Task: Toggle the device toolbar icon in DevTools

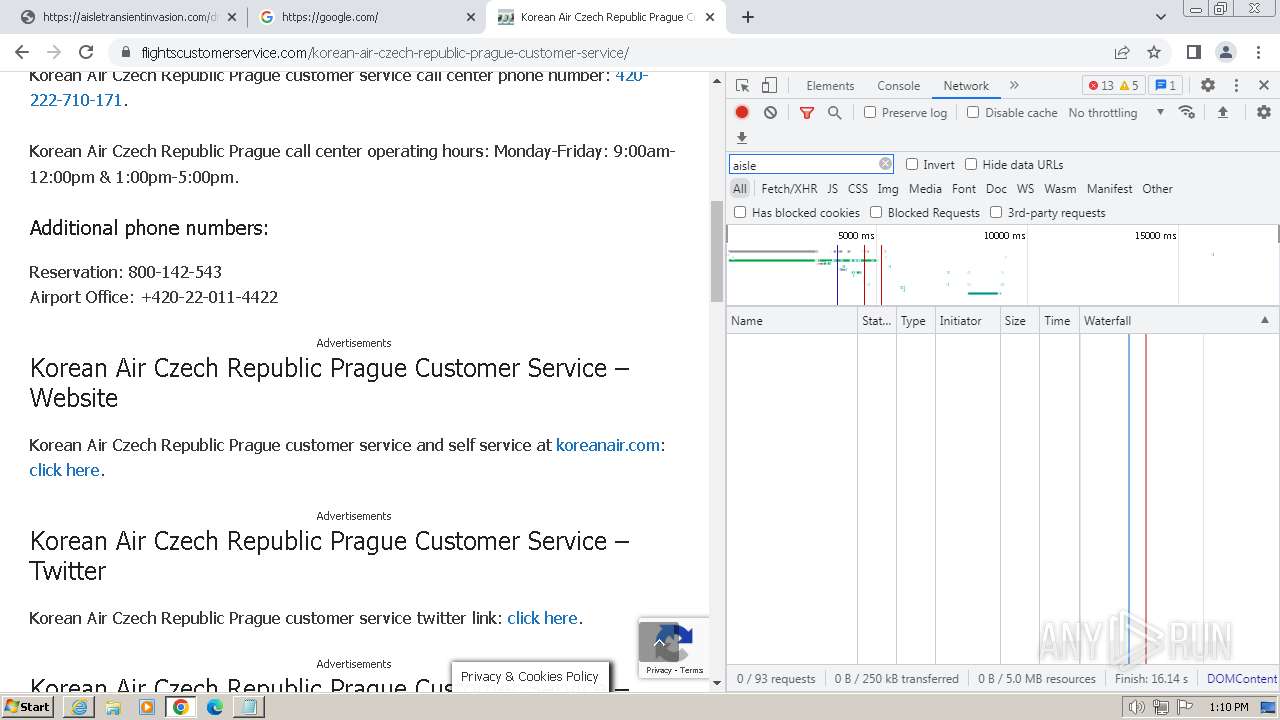Action: (x=769, y=85)
